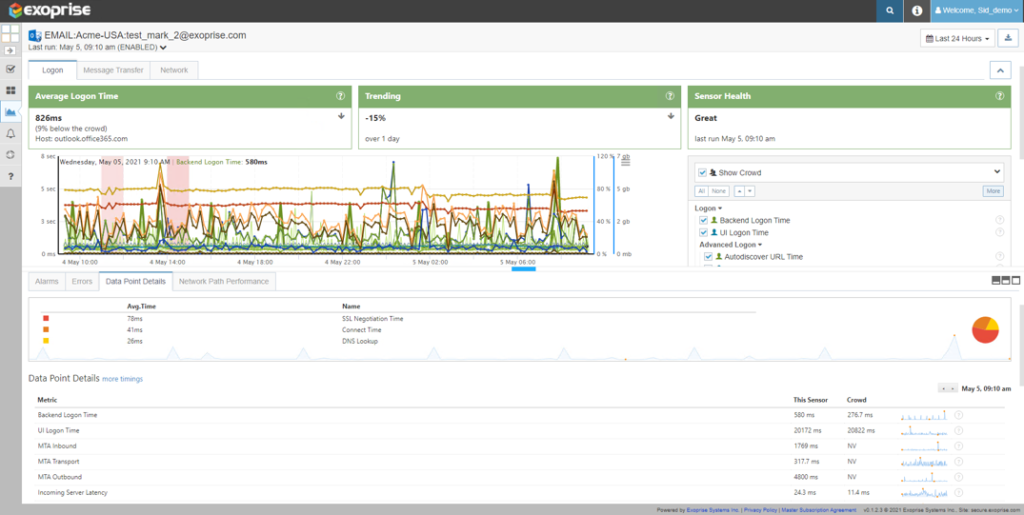The image size is (1024, 515).
Task: Click the Outlook email sensor icon
Action: 35,36
